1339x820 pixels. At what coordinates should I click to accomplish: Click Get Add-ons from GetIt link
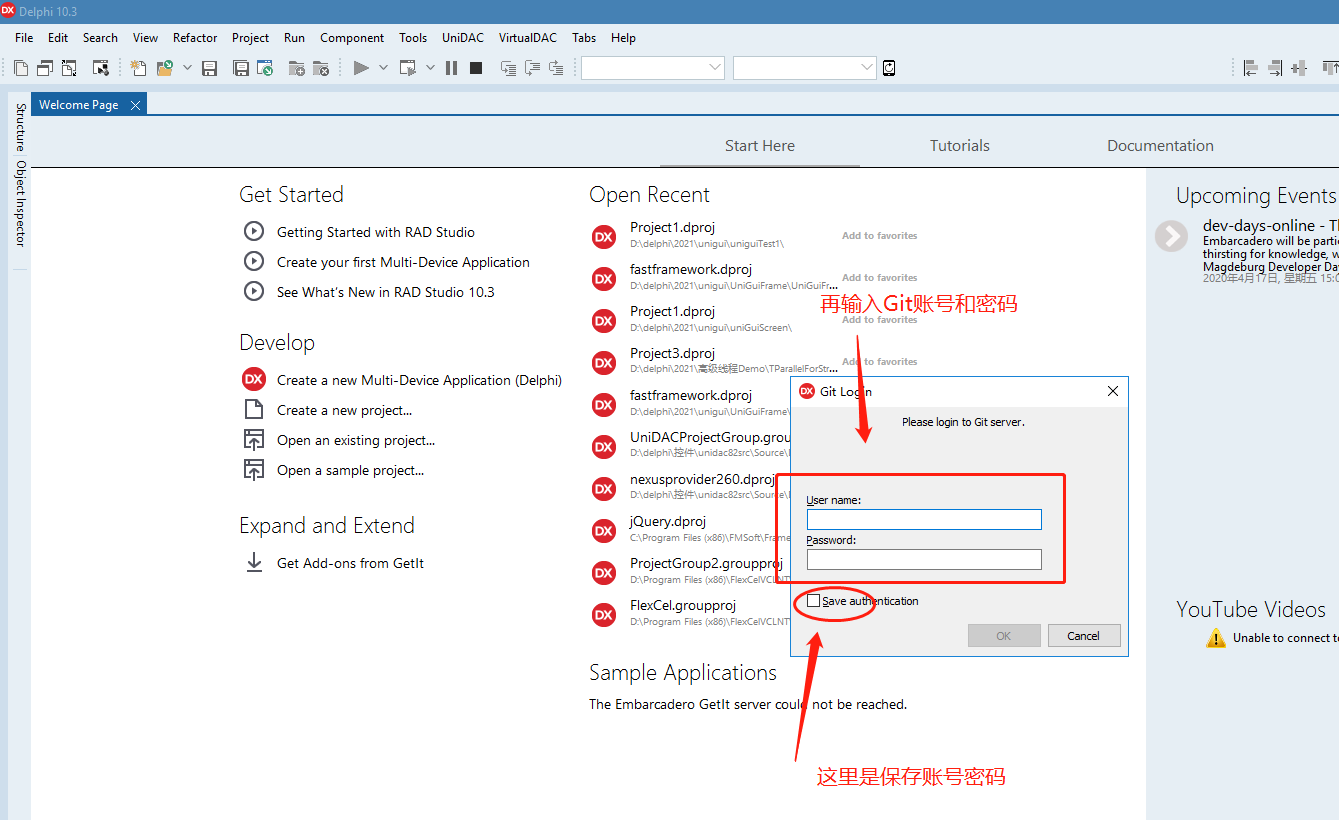[x=350, y=563]
